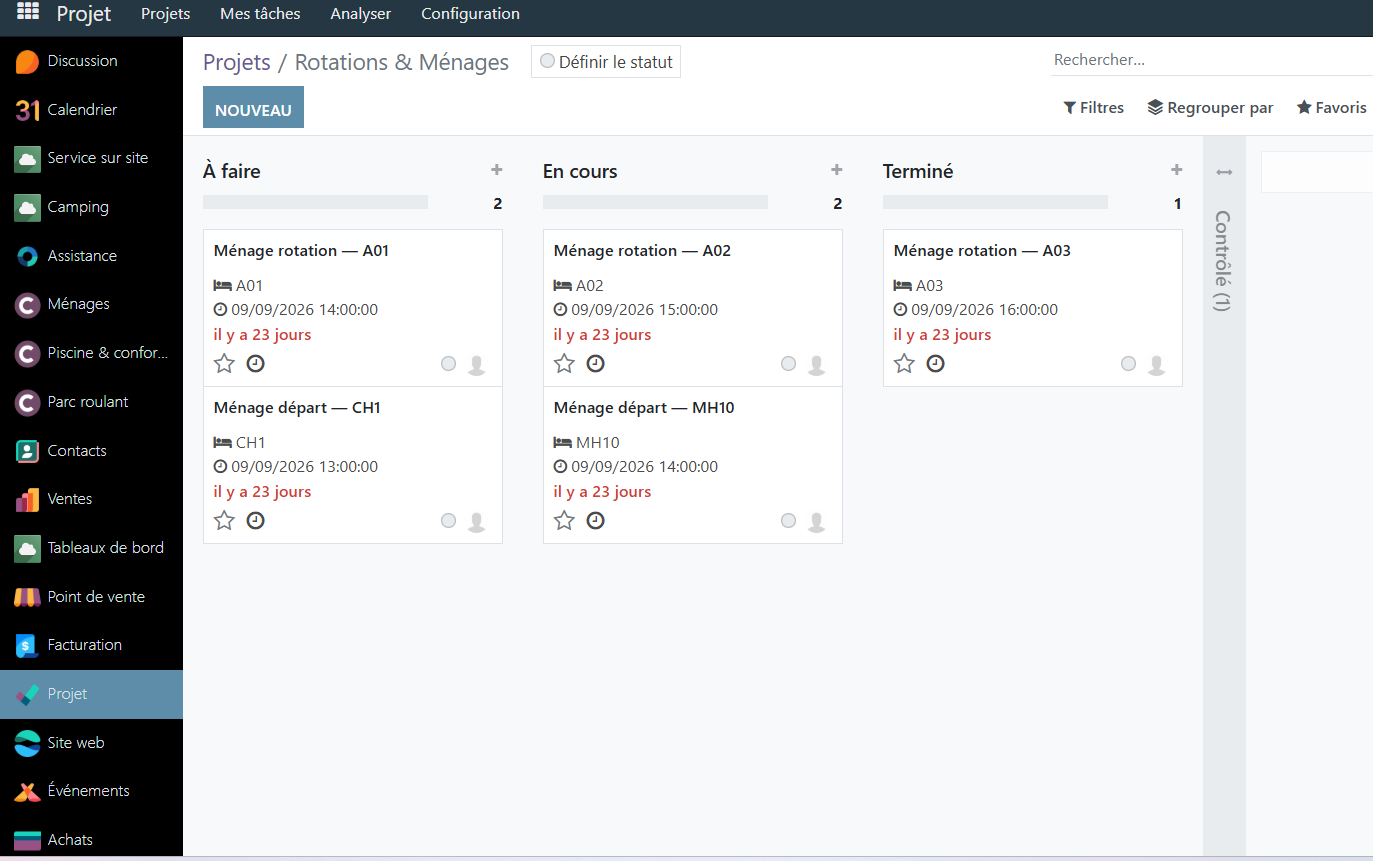Open the Mes tâches menu
Image resolution: width=1373 pixels, height=861 pixels.
pos(260,14)
